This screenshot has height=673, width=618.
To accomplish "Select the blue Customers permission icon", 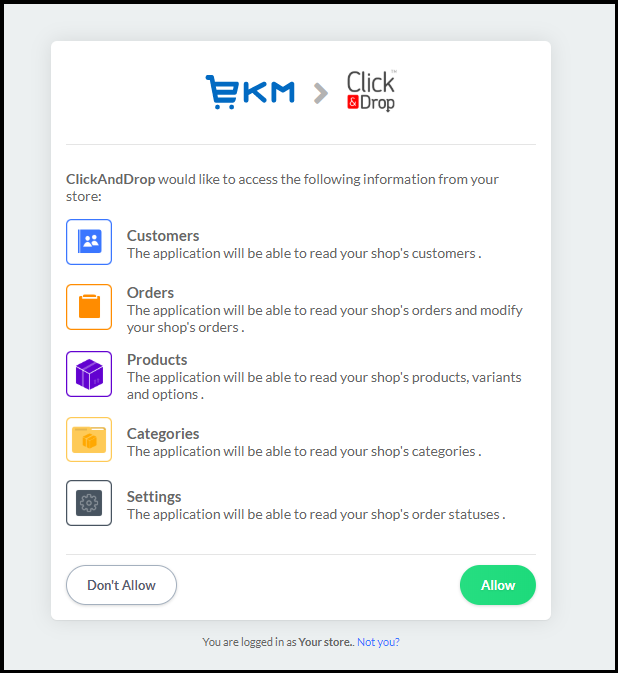I will coord(89,242).
